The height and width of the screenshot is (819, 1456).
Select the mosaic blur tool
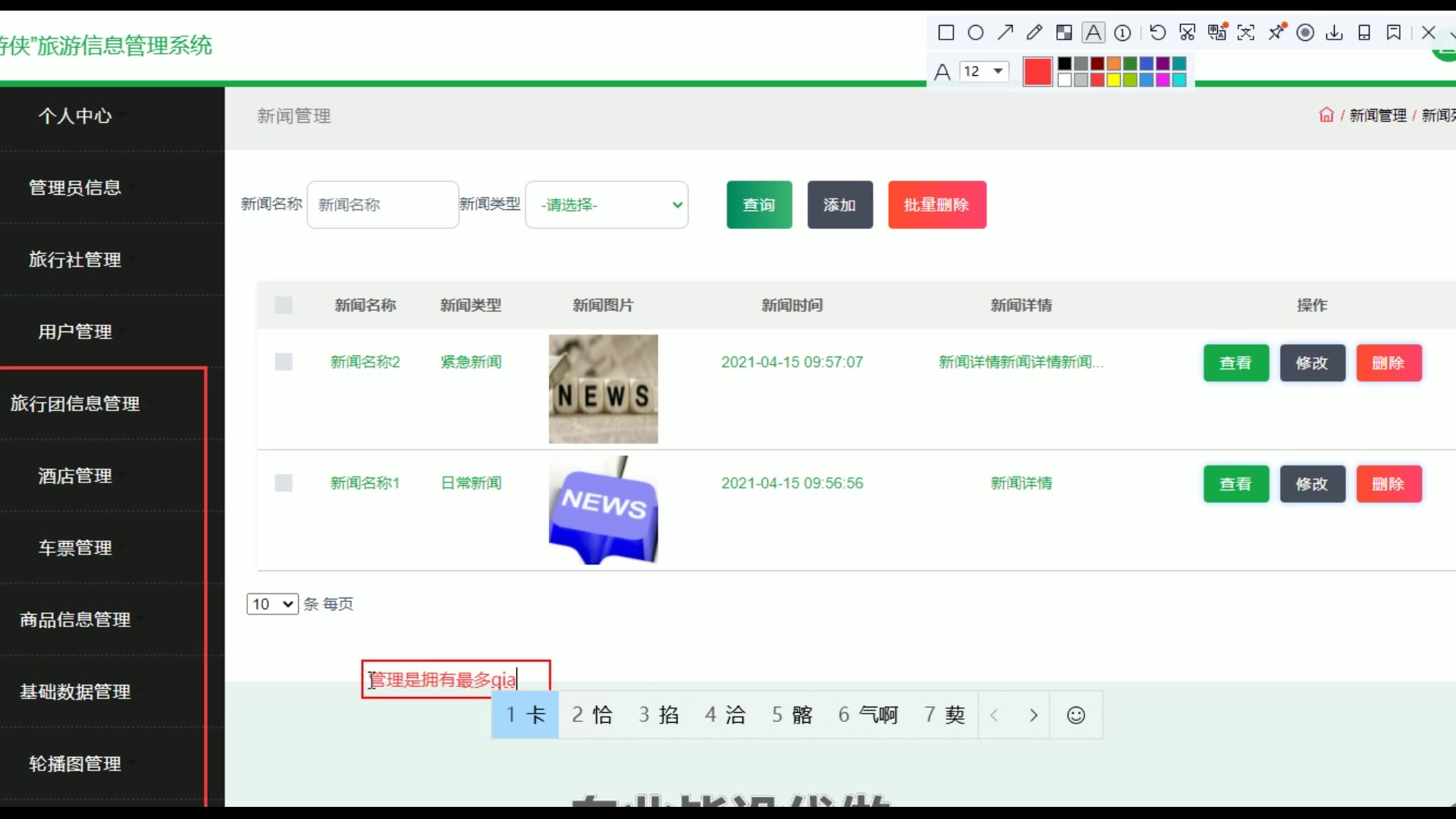point(1064,33)
